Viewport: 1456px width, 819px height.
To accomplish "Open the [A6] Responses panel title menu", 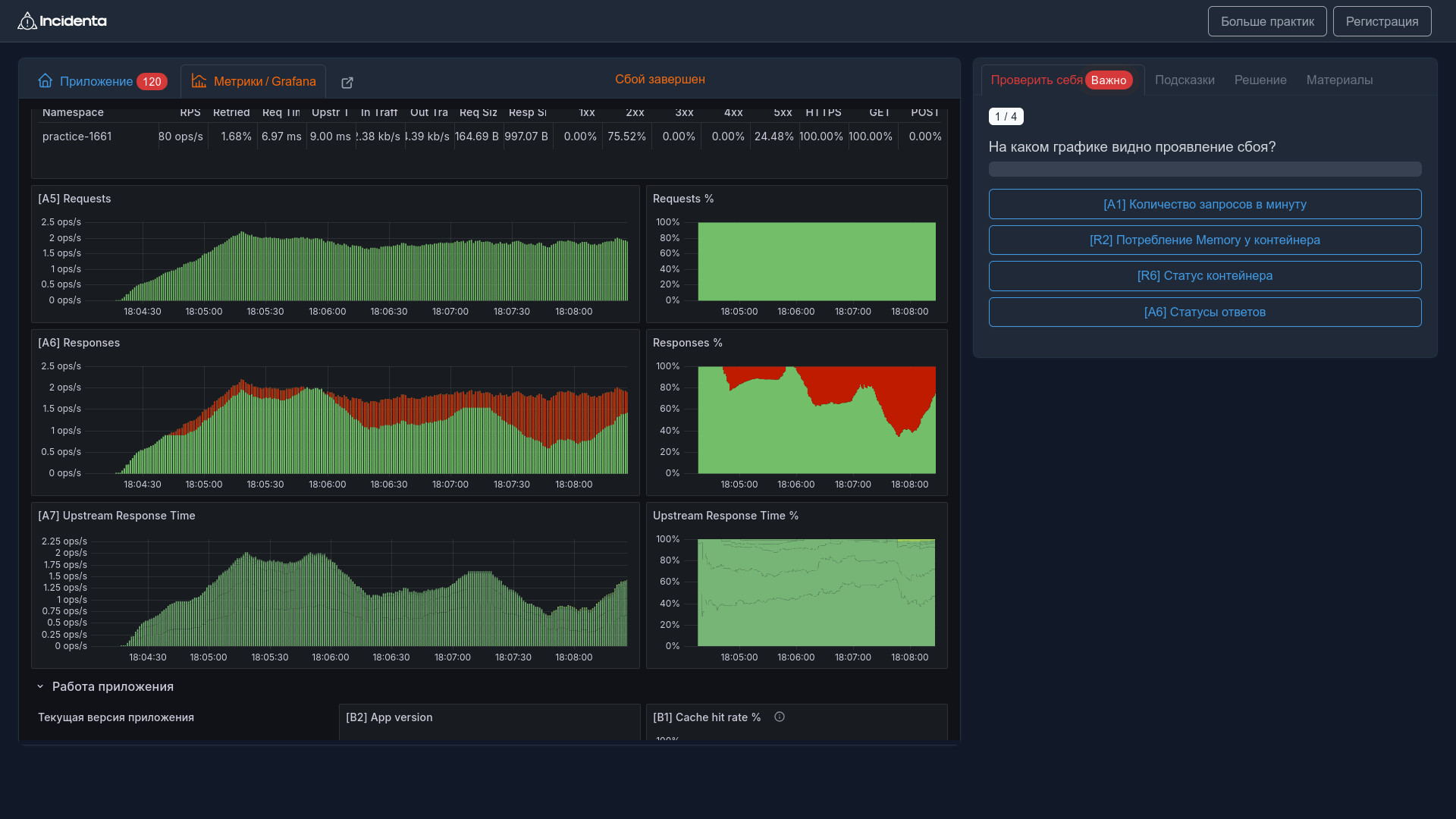I will point(79,343).
